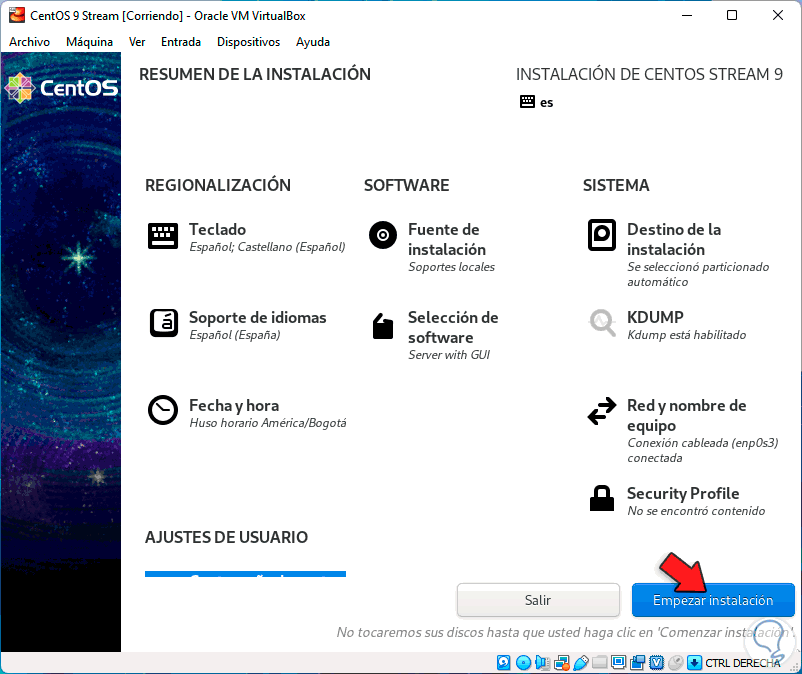Click 'Huso horario América/Bogotá' text
Viewport: 802px width, 674px height.
[x=268, y=423]
